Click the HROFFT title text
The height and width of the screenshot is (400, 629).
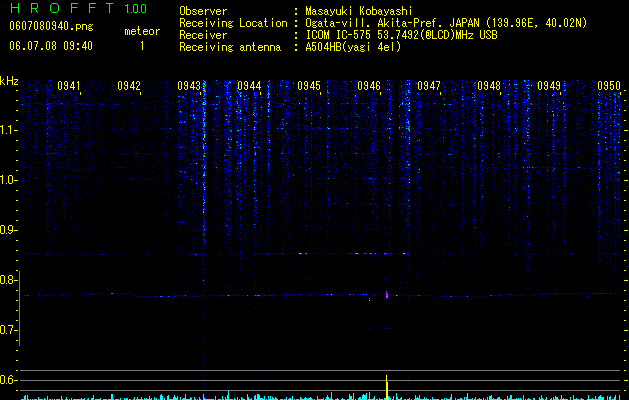tap(62, 8)
